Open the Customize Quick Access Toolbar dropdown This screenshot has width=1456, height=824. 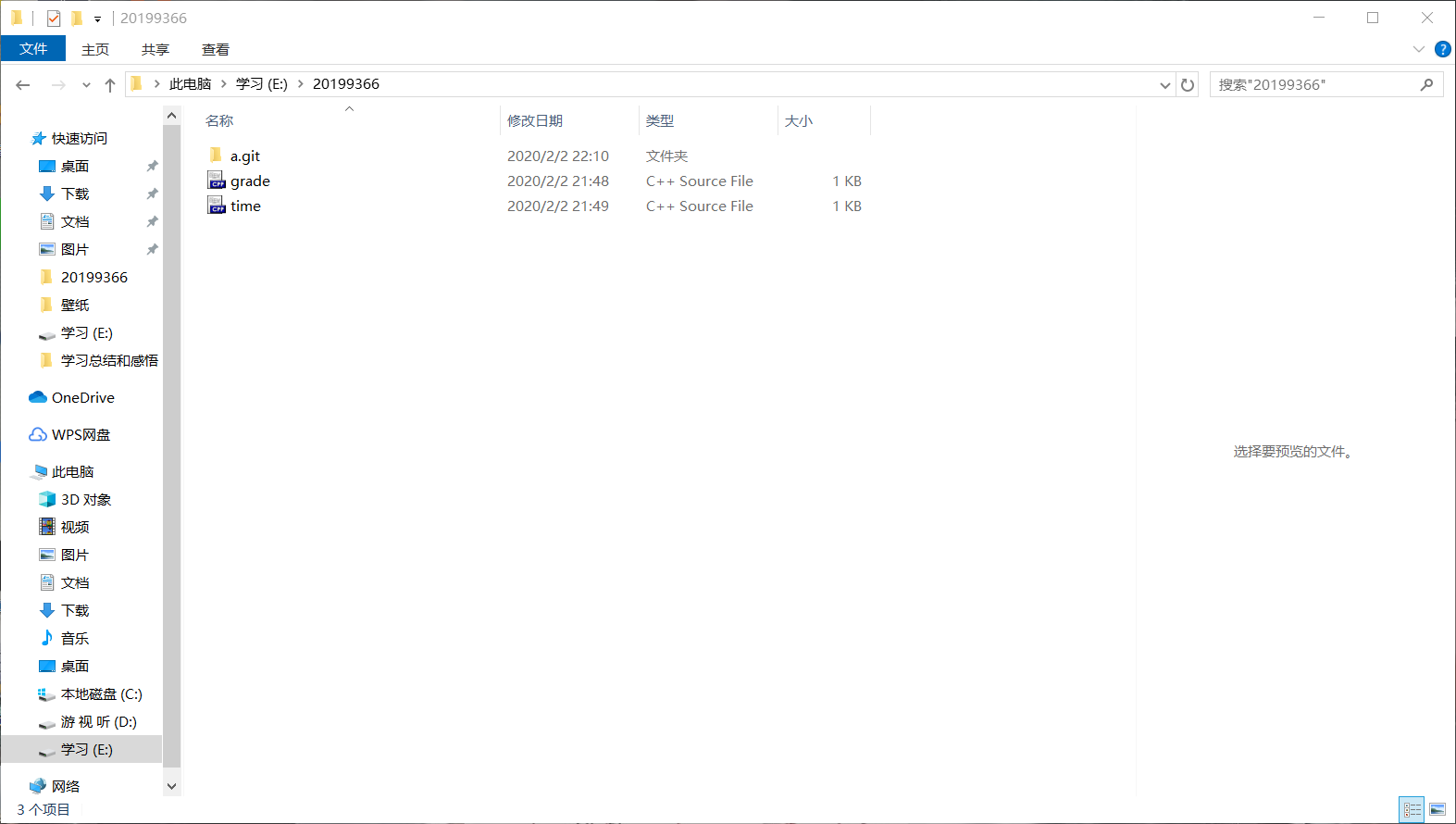(x=97, y=19)
